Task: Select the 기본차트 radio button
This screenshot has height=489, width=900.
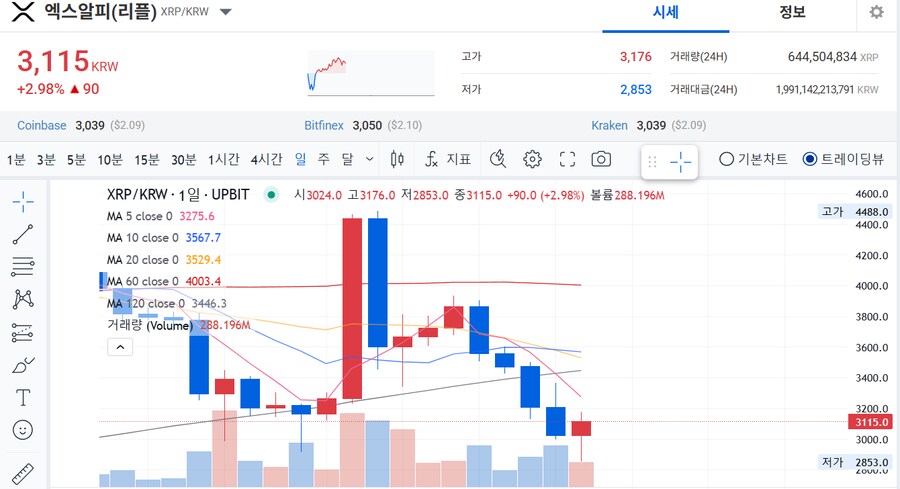Action: [x=727, y=159]
